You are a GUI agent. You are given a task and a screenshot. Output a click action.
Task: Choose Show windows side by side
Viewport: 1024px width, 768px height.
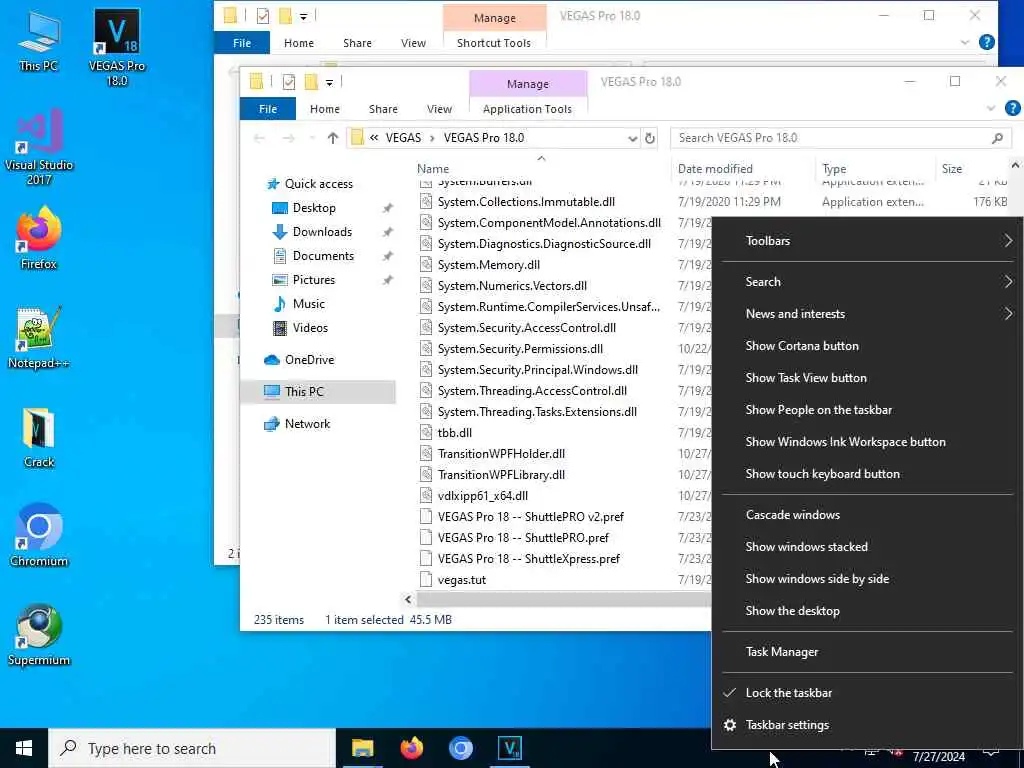pyautogui.click(x=867, y=579)
